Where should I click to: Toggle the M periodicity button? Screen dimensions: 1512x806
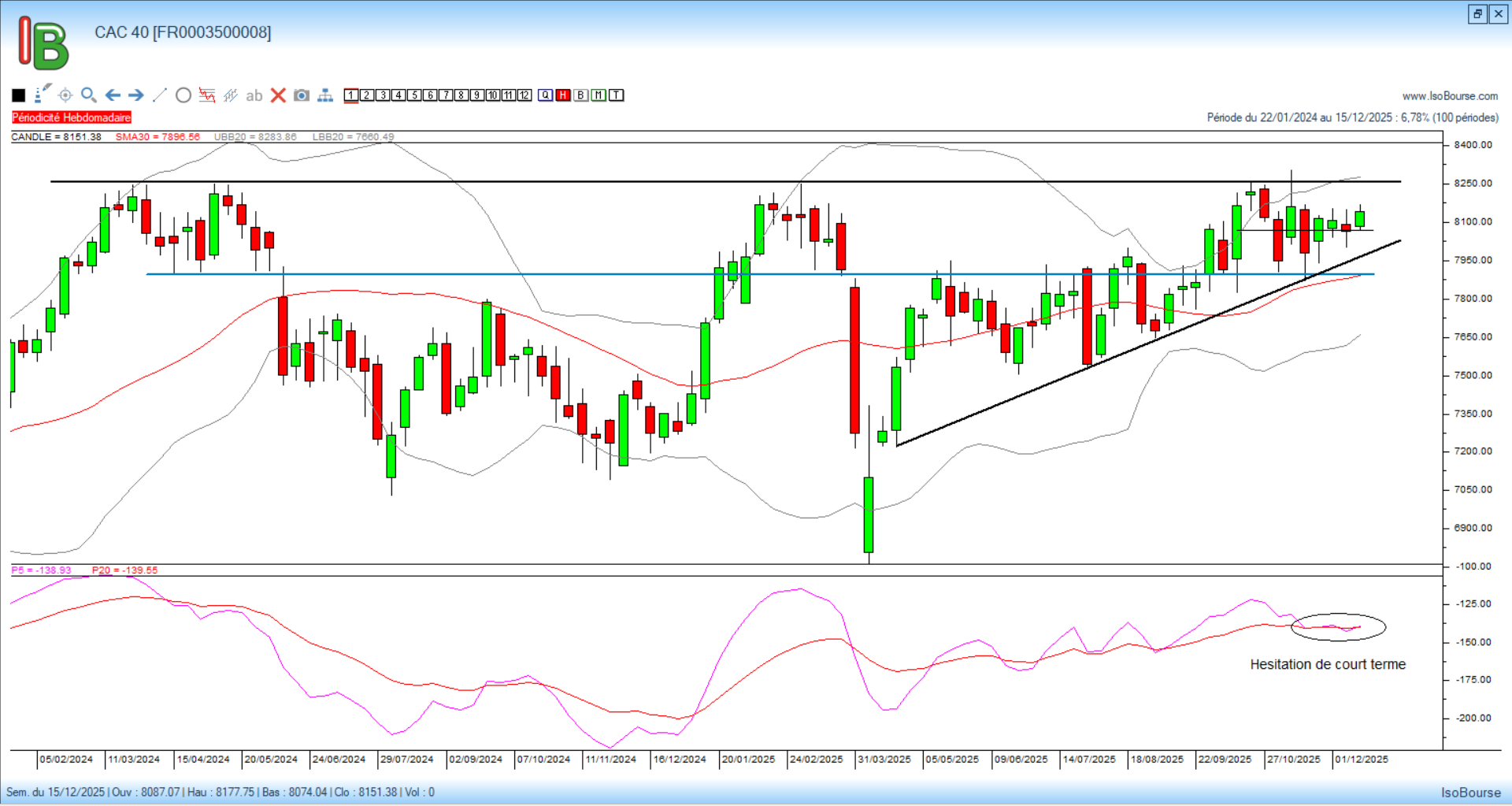pos(598,95)
